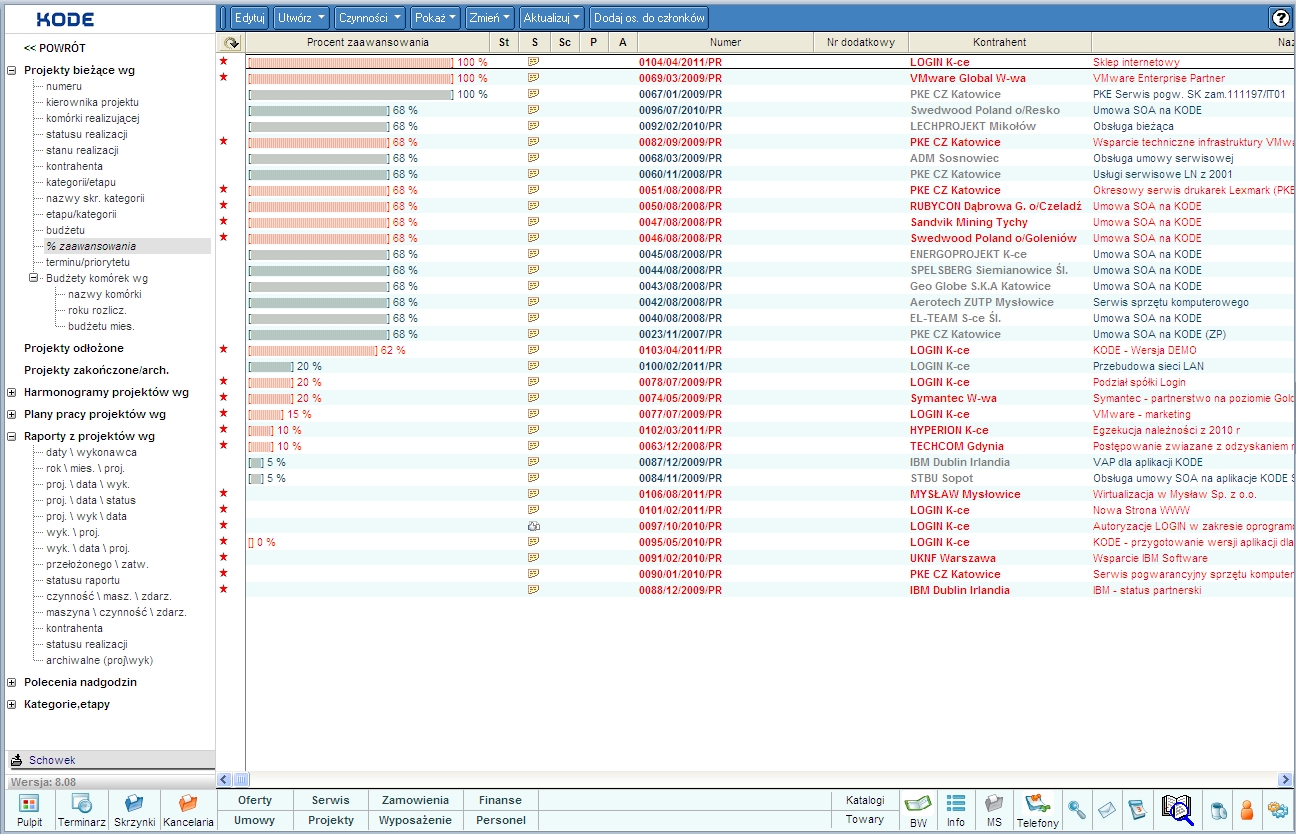This screenshot has width=1296, height=834.
Task: Click the book with magnifier icon
Action: [x=1177, y=809]
